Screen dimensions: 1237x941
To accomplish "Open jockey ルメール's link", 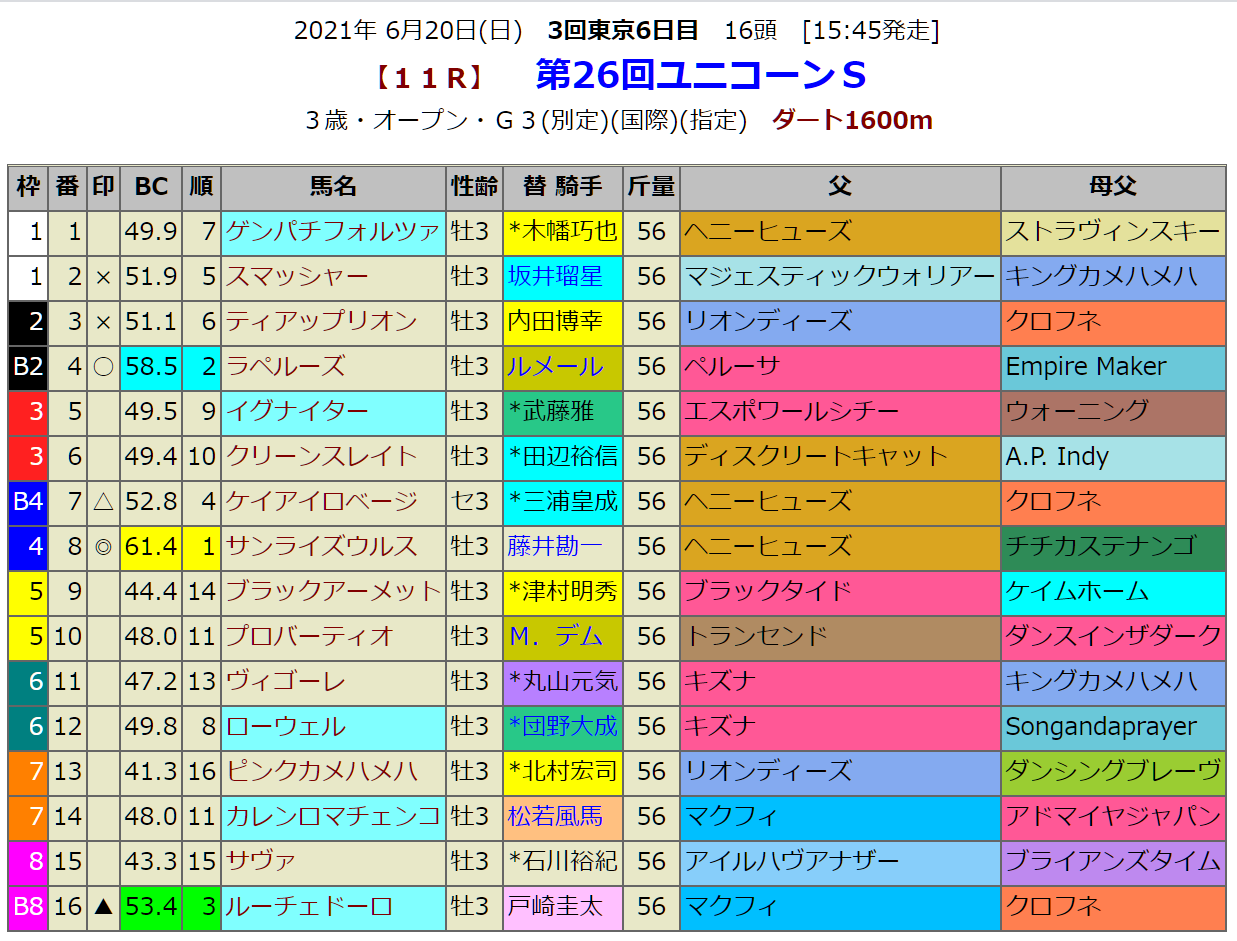I will [x=555, y=367].
